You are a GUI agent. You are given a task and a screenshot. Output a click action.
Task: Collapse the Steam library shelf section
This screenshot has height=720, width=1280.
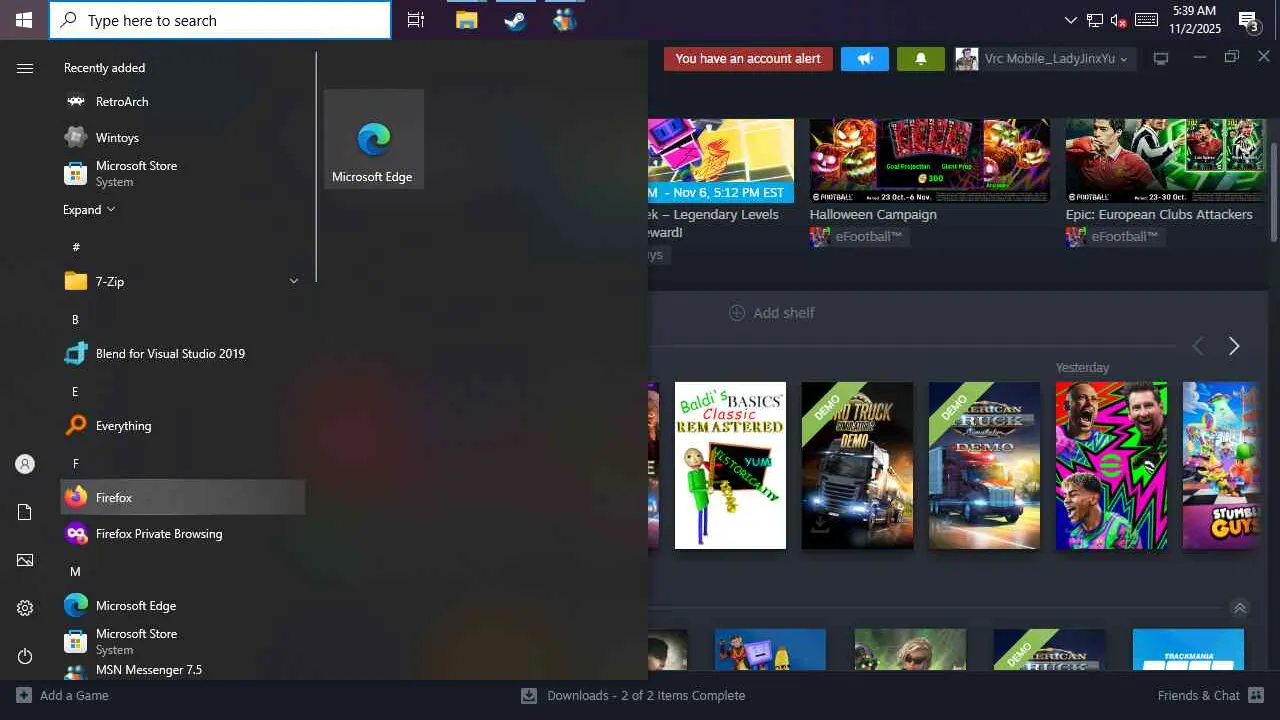1240,608
